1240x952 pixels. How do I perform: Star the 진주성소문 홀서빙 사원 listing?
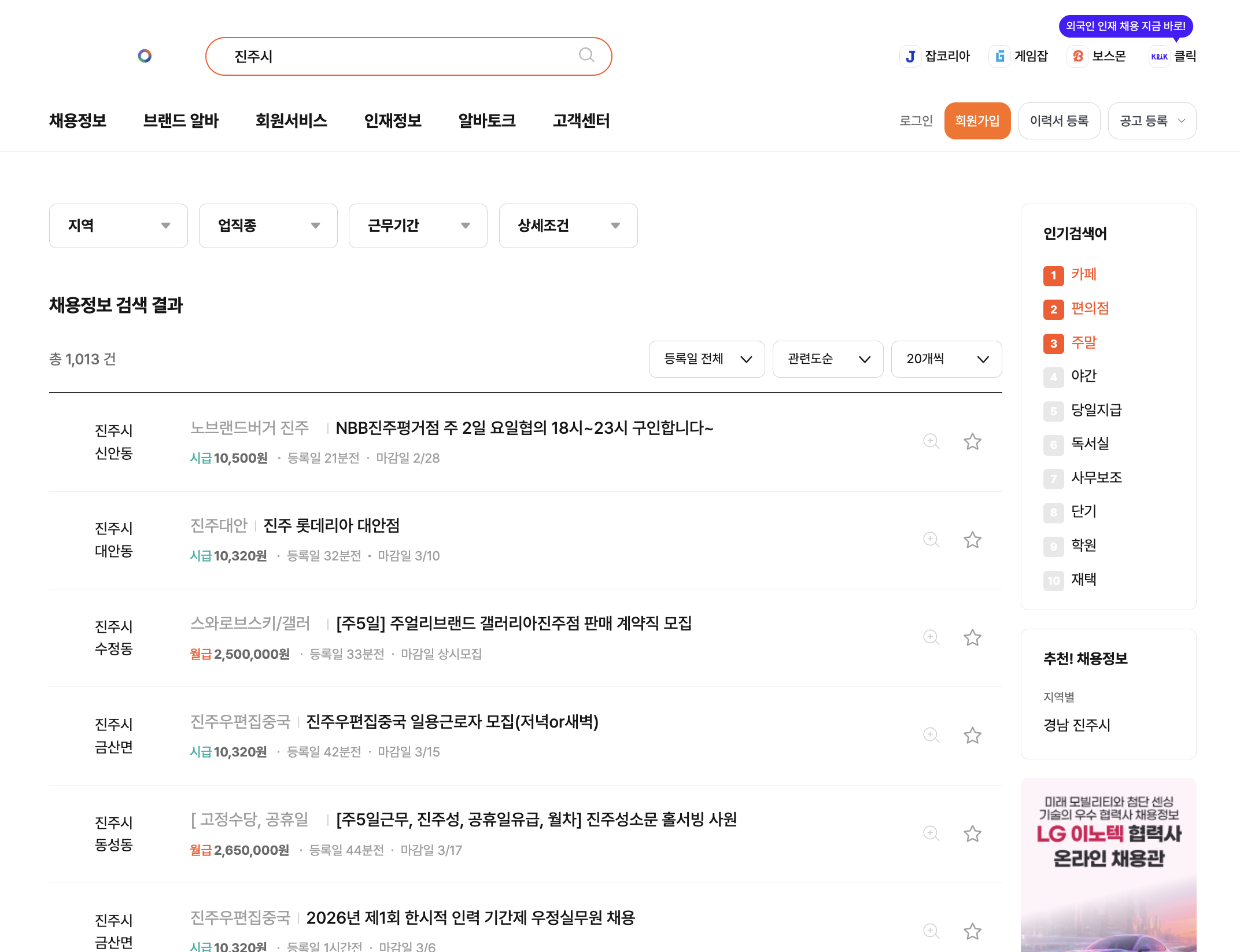pyautogui.click(x=972, y=833)
